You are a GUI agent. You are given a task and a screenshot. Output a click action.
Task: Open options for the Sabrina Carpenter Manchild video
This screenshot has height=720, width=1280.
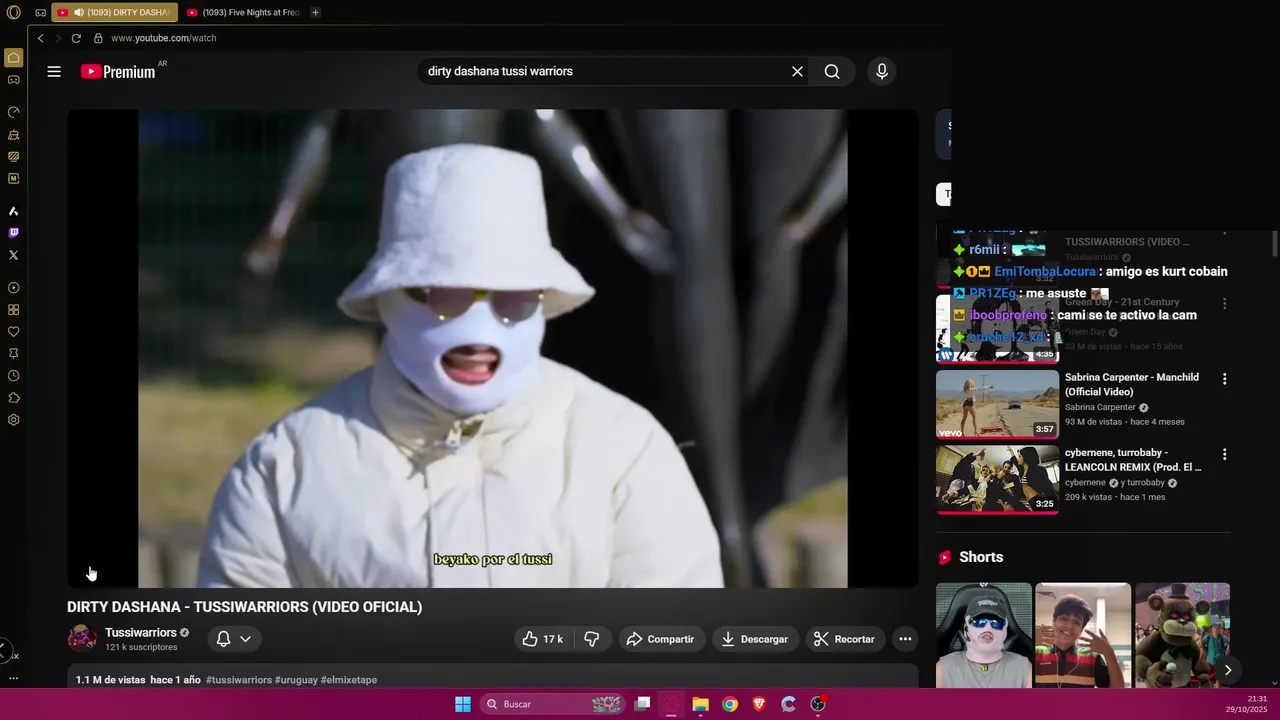pos(1224,379)
